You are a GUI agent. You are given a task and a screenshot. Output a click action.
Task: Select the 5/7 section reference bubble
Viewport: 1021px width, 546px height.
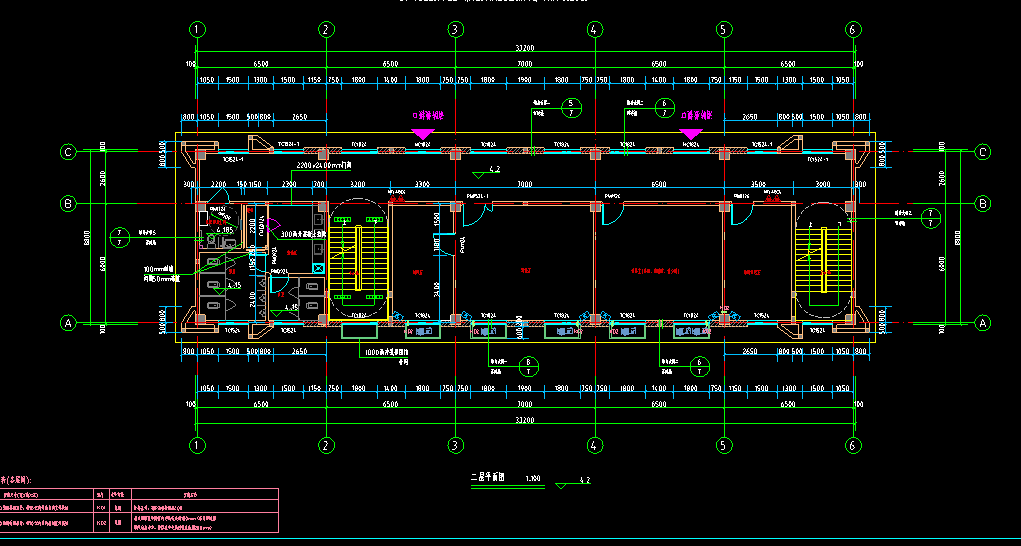pos(570,108)
